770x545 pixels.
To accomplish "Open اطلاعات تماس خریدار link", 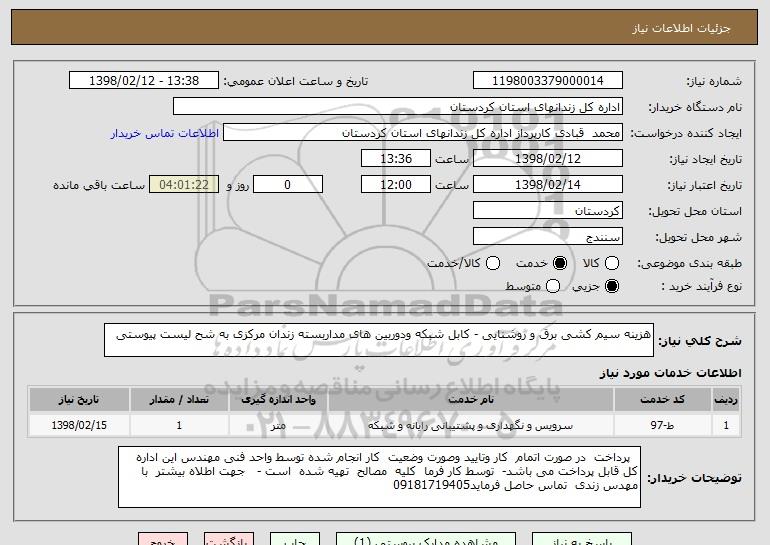I will [165, 133].
